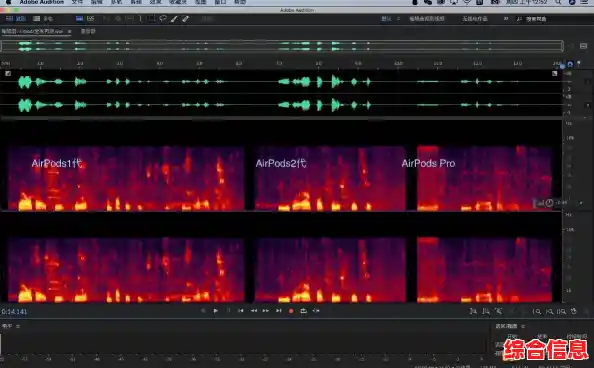
Task: Choose the 默认 workspace
Action: [x=386, y=19]
